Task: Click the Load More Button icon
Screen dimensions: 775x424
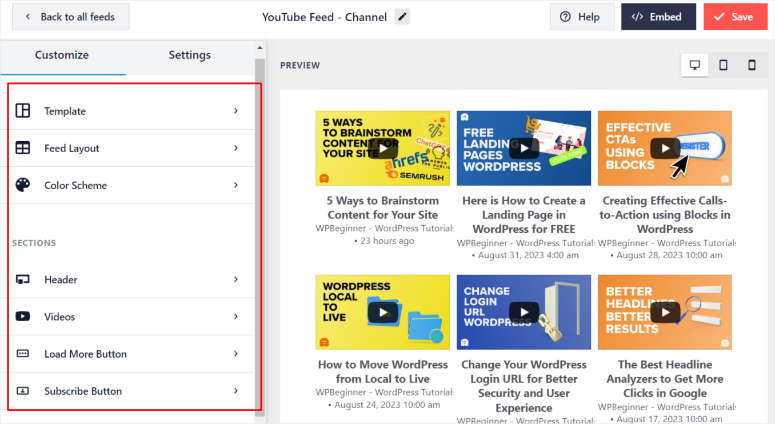Action: (23, 353)
